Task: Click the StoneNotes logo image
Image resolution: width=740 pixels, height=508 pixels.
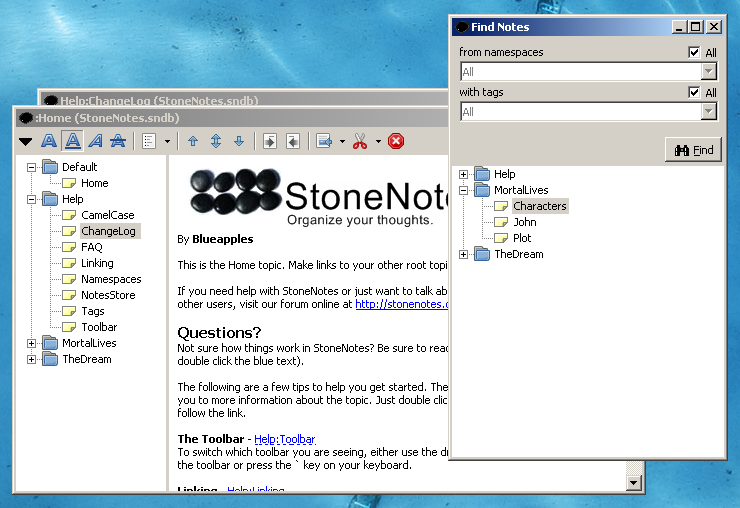Action: pyautogui.click(x=319, y=197)
